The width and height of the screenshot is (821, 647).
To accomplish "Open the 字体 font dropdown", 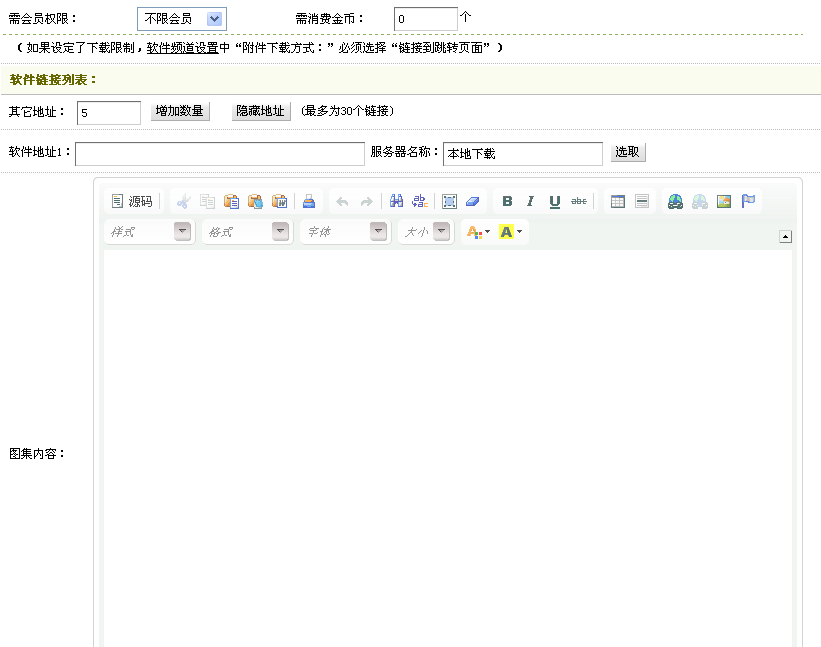I will click(344, 232).
